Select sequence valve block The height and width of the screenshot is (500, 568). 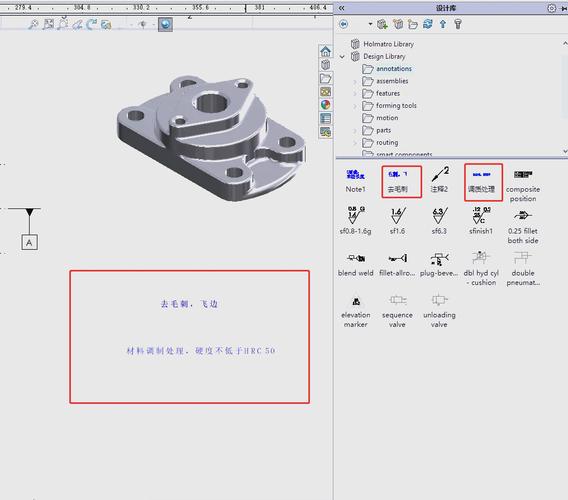(x=397, y=311)
